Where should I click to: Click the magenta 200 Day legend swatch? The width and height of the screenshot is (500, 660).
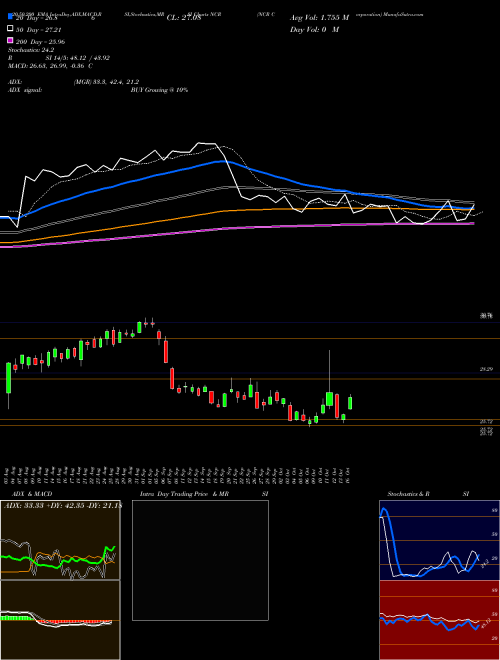[10, 41]
